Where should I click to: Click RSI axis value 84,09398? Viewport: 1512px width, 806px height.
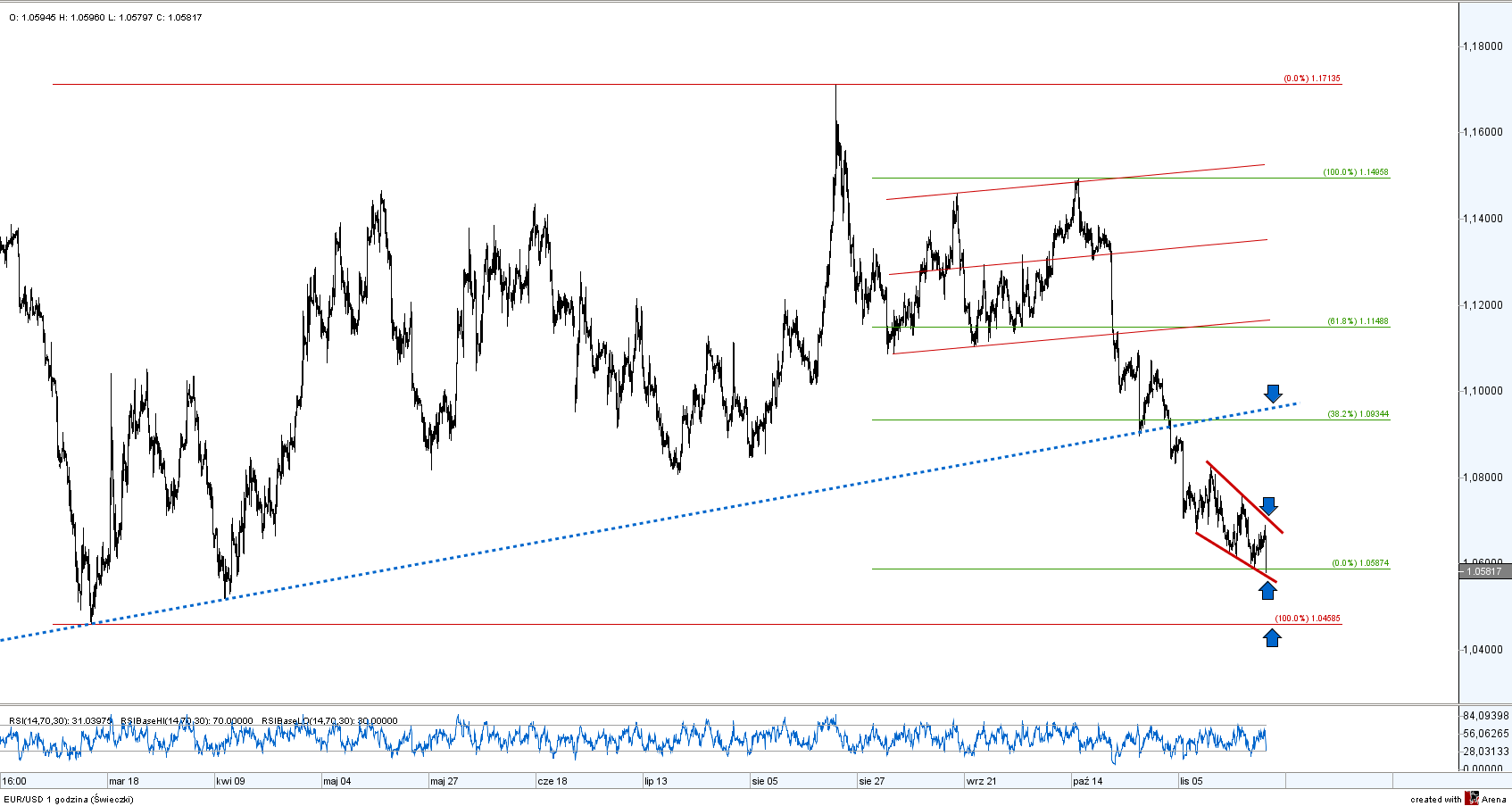coord(1486,716)
